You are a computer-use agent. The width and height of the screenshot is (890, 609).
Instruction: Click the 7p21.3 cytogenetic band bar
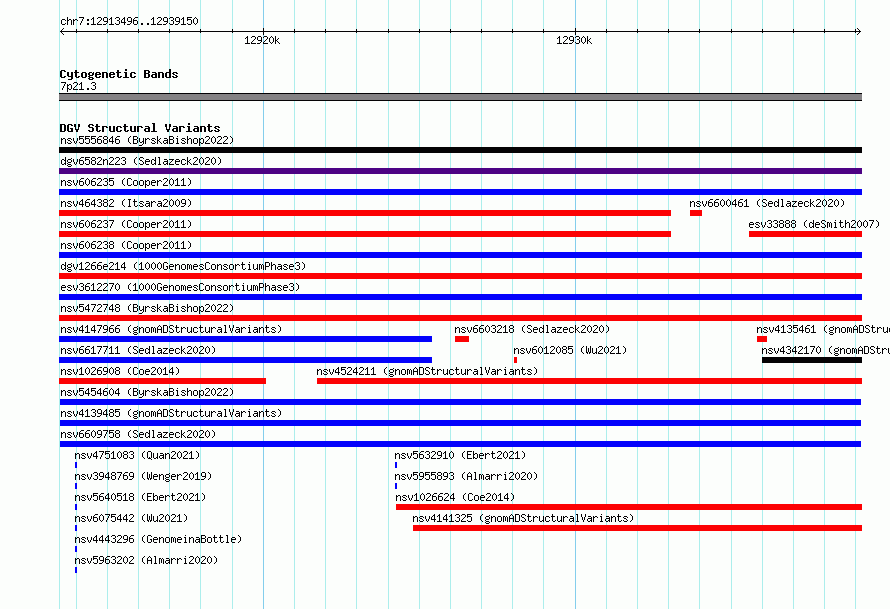coord(460,97)
